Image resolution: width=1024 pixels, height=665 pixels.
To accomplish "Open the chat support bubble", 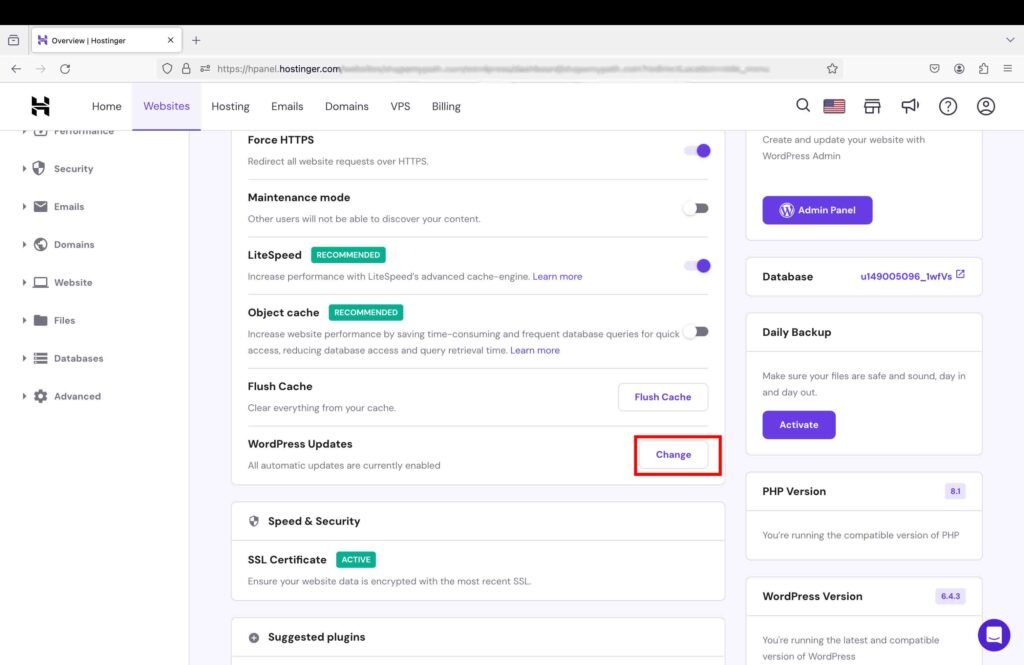I will click(x=993, y=634).
